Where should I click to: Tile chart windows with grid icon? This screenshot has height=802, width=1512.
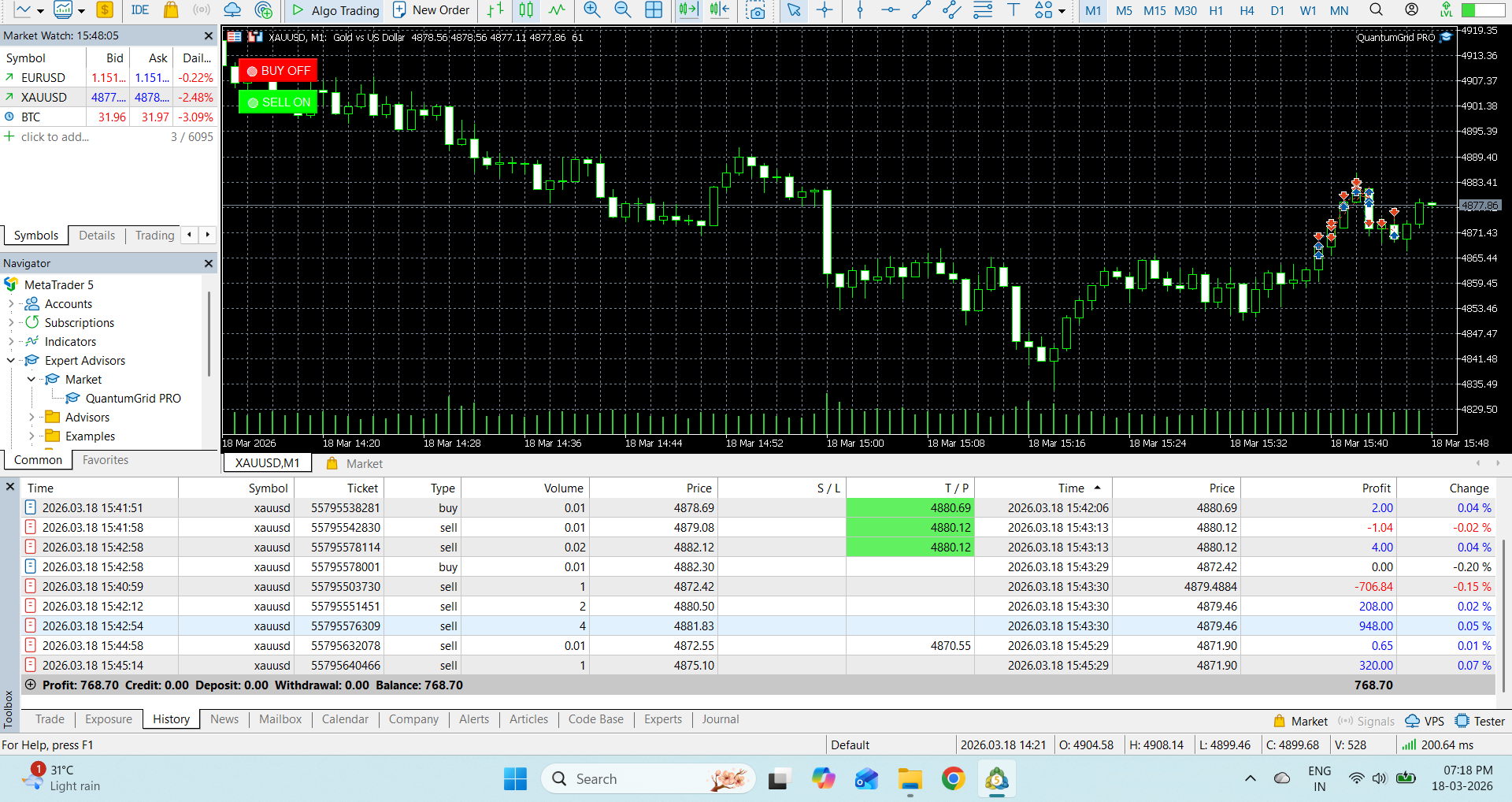click(654, 10)
